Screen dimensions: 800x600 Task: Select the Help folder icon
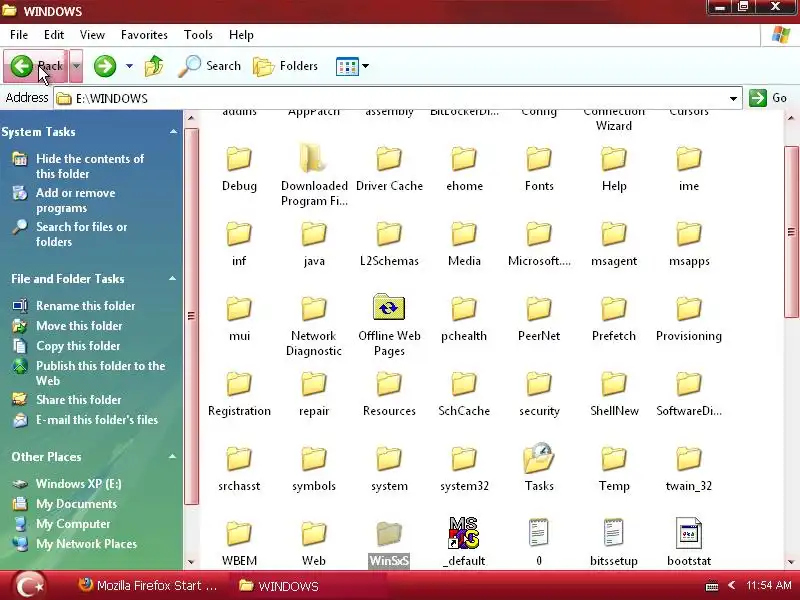pyautogui.click(x=614, y=159)
